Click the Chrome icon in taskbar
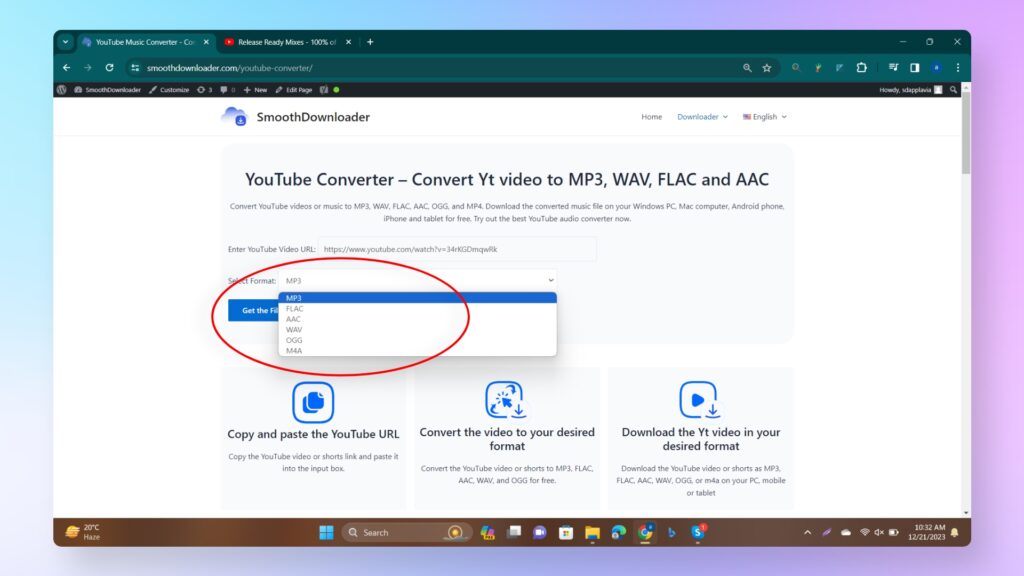1024x576 pixels. point(645,532)
